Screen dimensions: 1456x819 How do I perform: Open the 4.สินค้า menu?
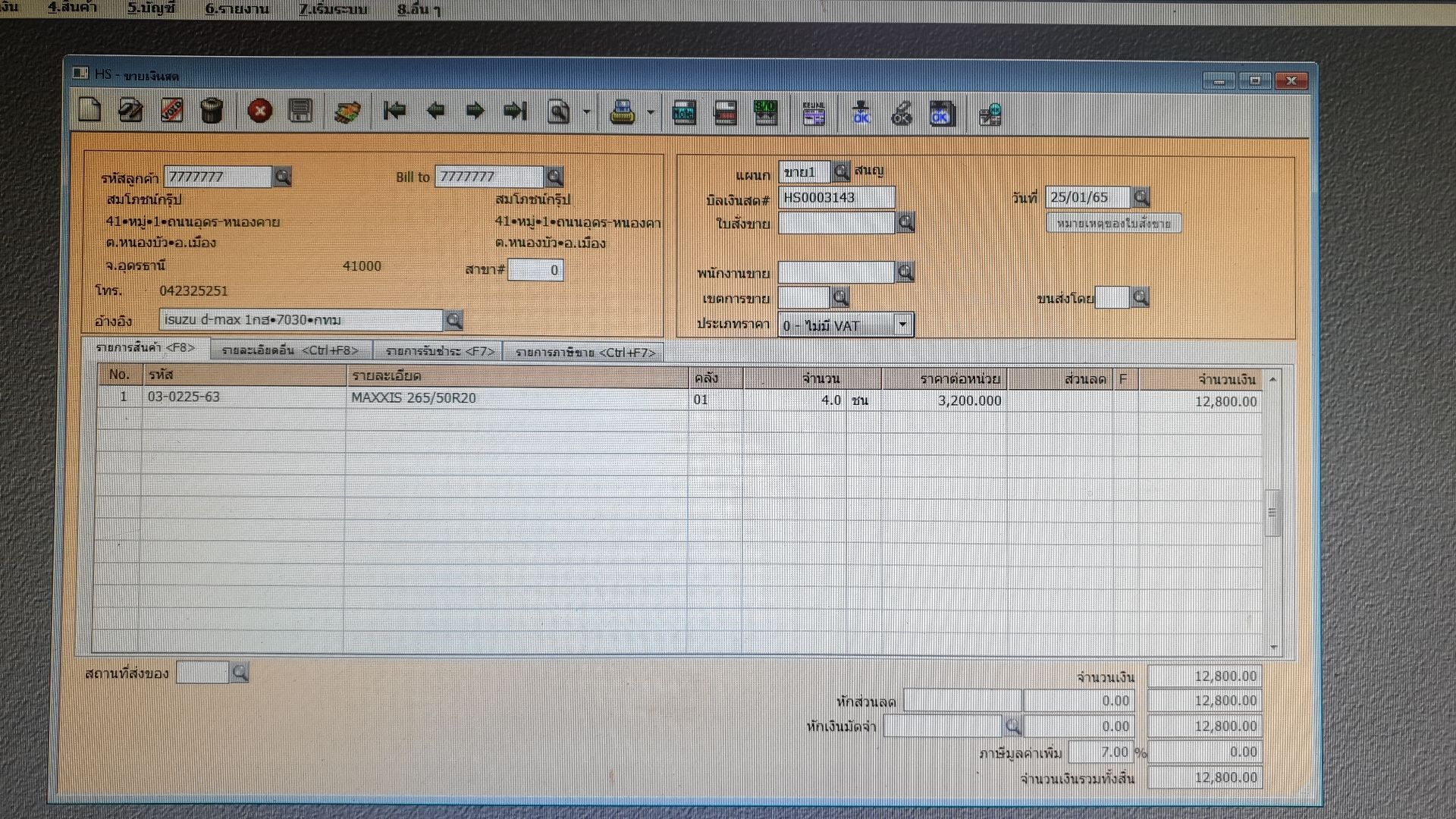pos(72,8)
